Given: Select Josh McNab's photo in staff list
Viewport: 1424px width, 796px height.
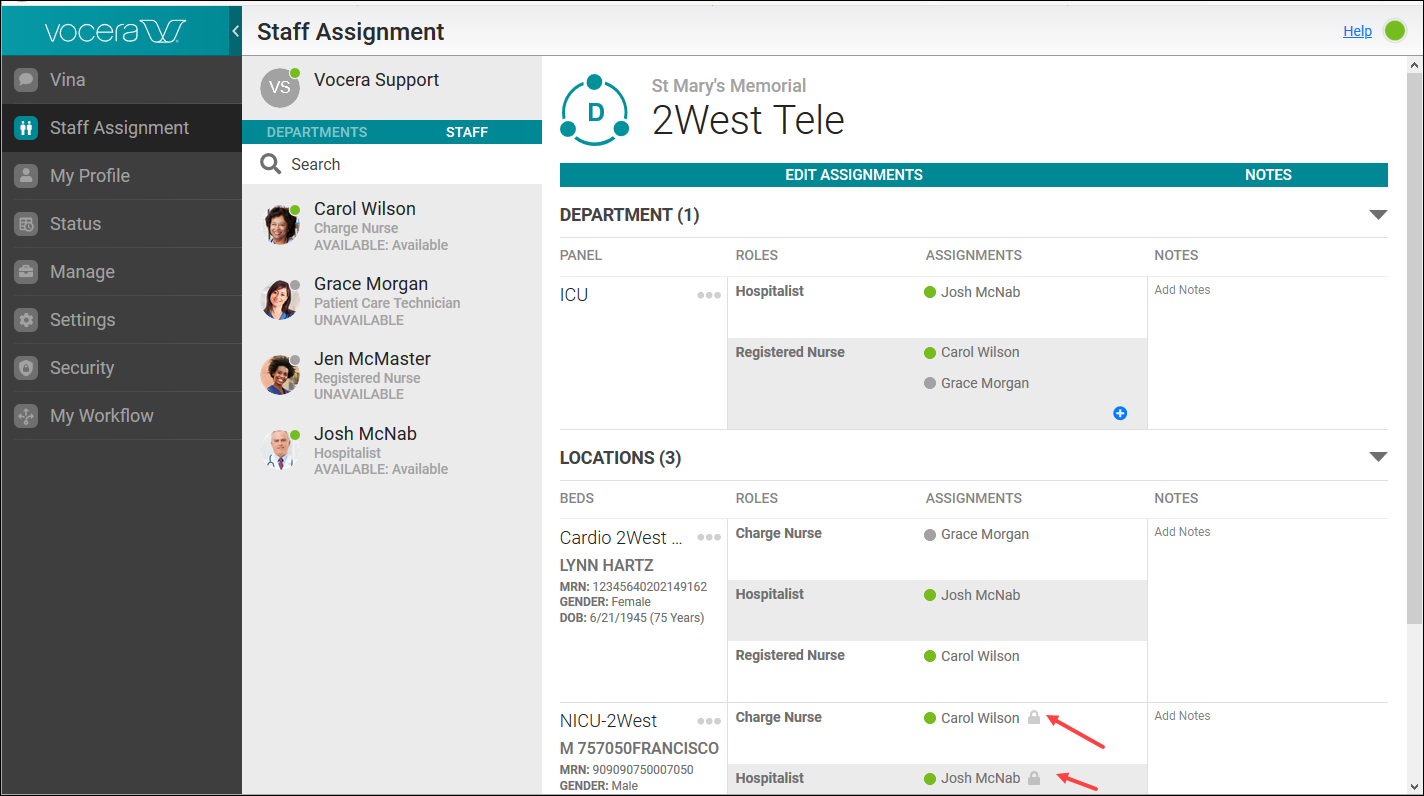Looking at the screenshot, I should (x=280, y=450).
